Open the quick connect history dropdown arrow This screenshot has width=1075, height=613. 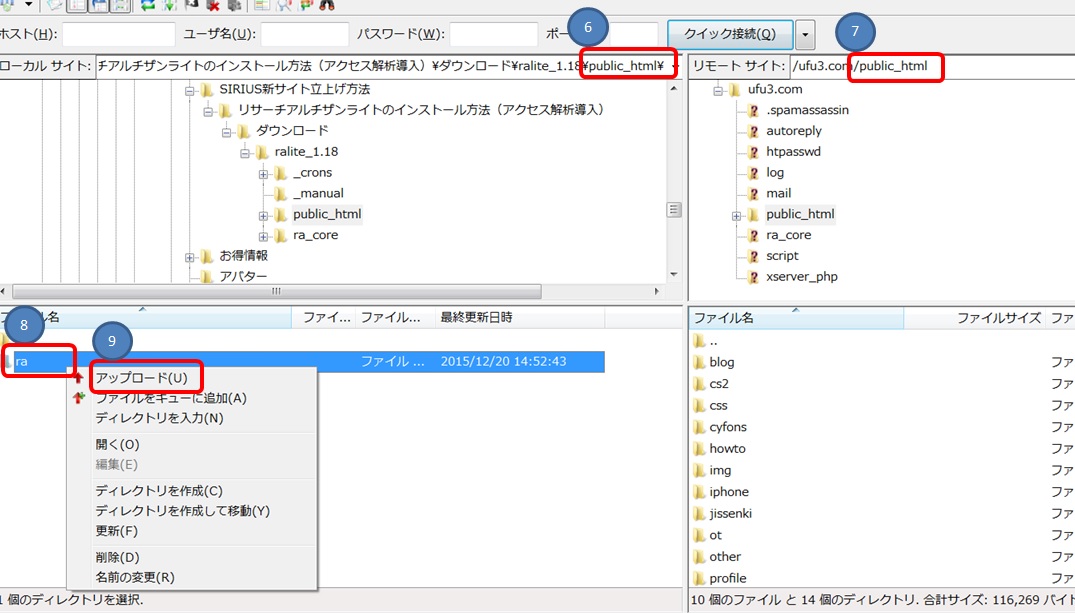[x=806, y=35]
